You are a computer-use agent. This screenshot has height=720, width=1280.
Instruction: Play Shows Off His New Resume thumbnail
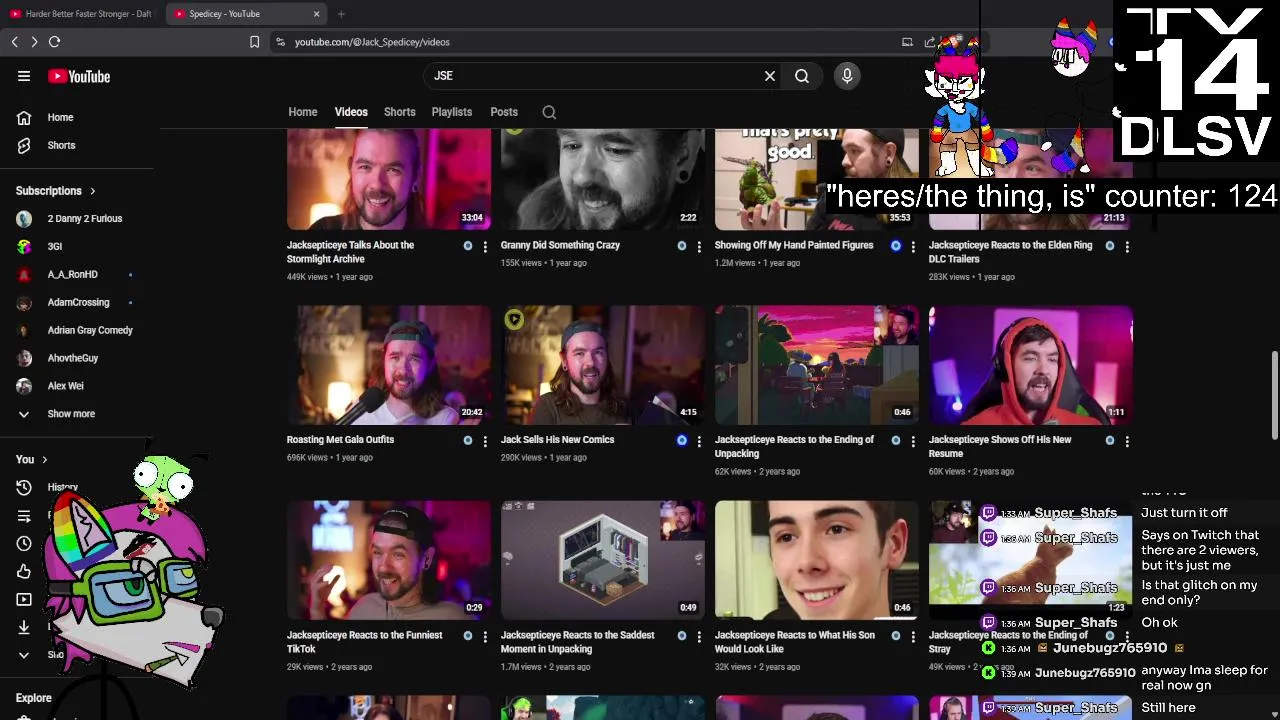(1031, 365)
